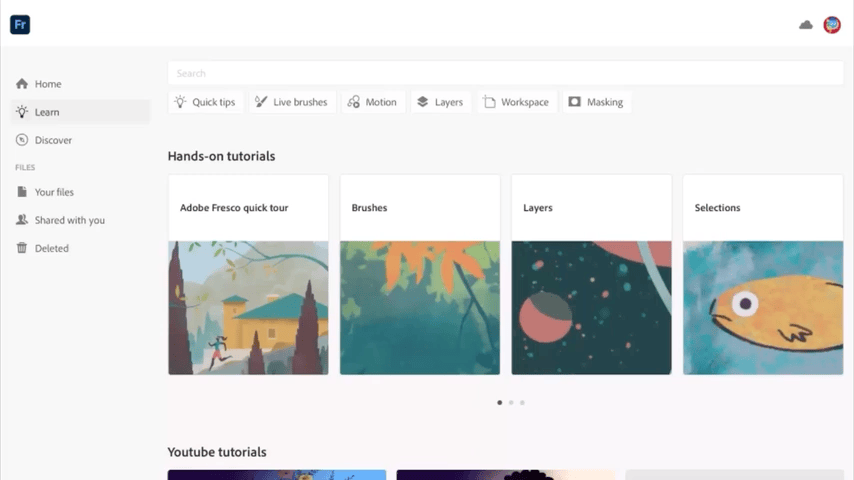Viewport: 854px width, 480px height.
Task: Select the first carousel page dot
Action: [499, 403]
